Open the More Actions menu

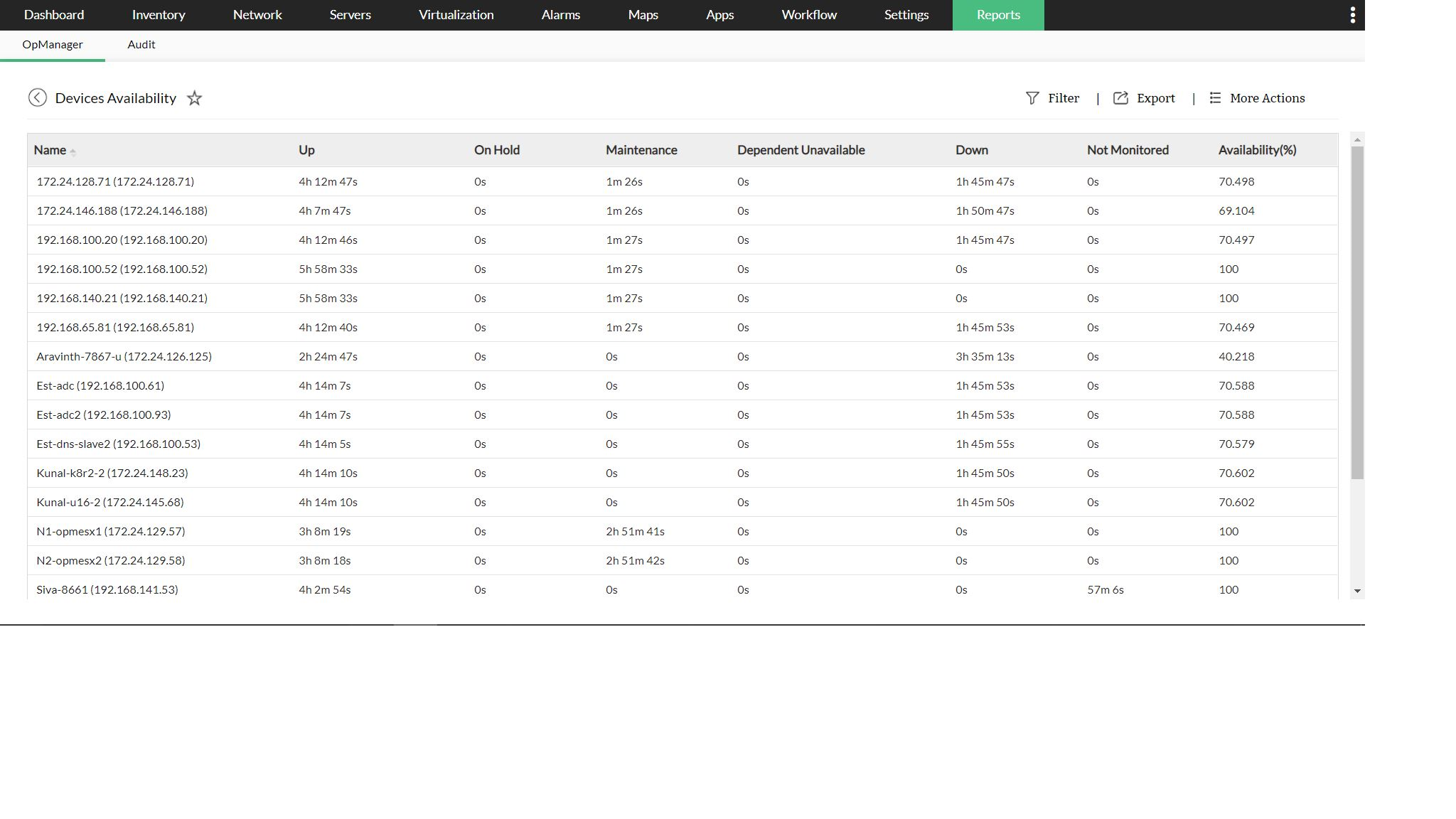tap(1267, 98)
